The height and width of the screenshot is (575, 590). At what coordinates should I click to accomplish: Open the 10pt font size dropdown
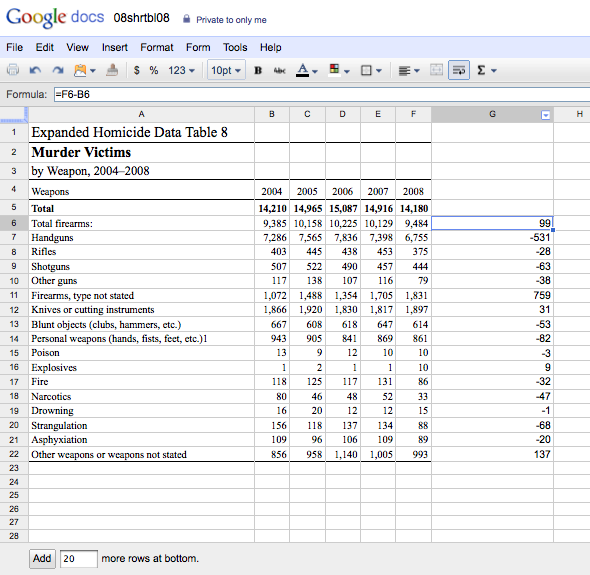click(x=226, y=70)
